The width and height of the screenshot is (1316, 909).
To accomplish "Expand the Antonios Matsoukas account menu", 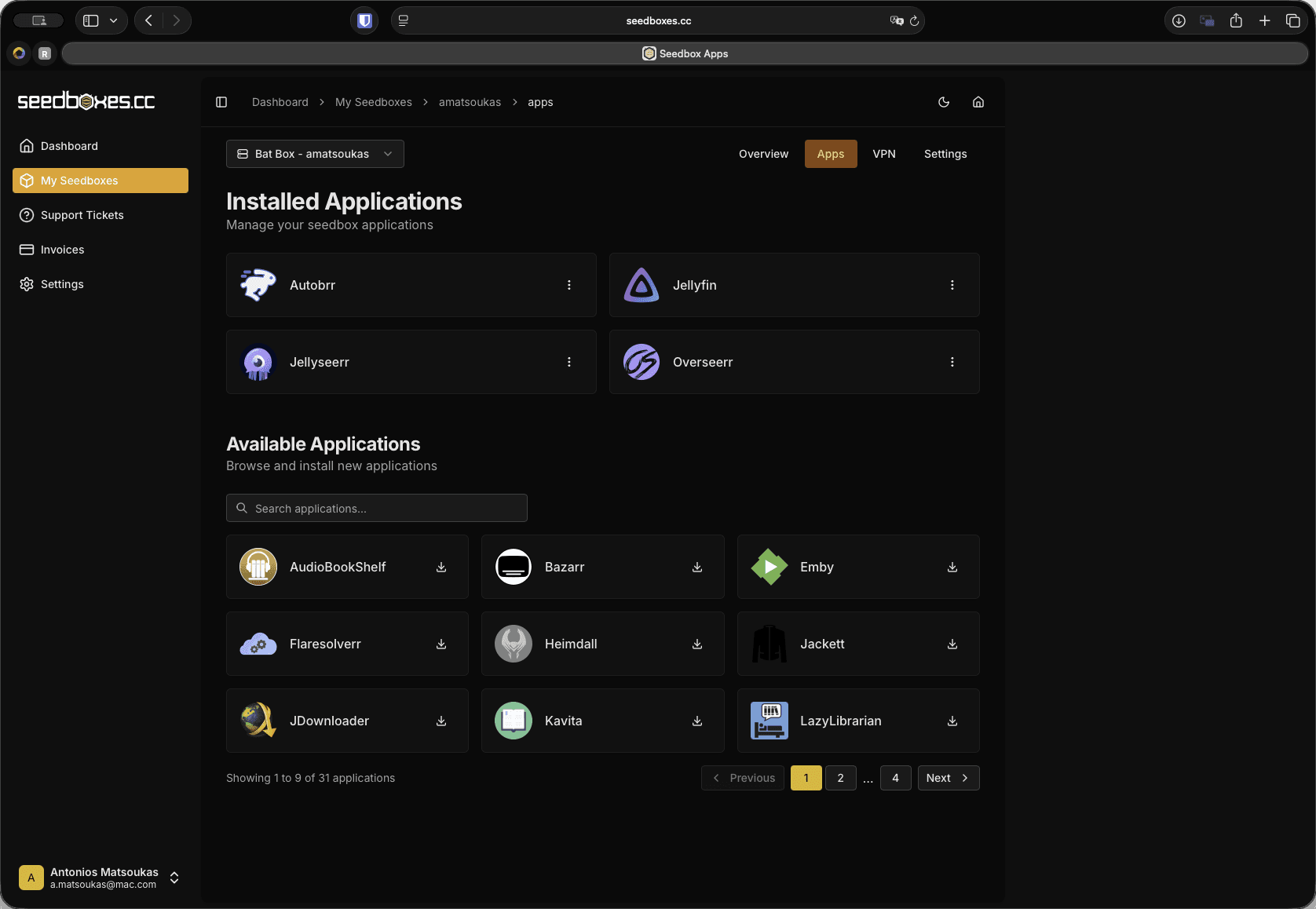I will 101,878.
